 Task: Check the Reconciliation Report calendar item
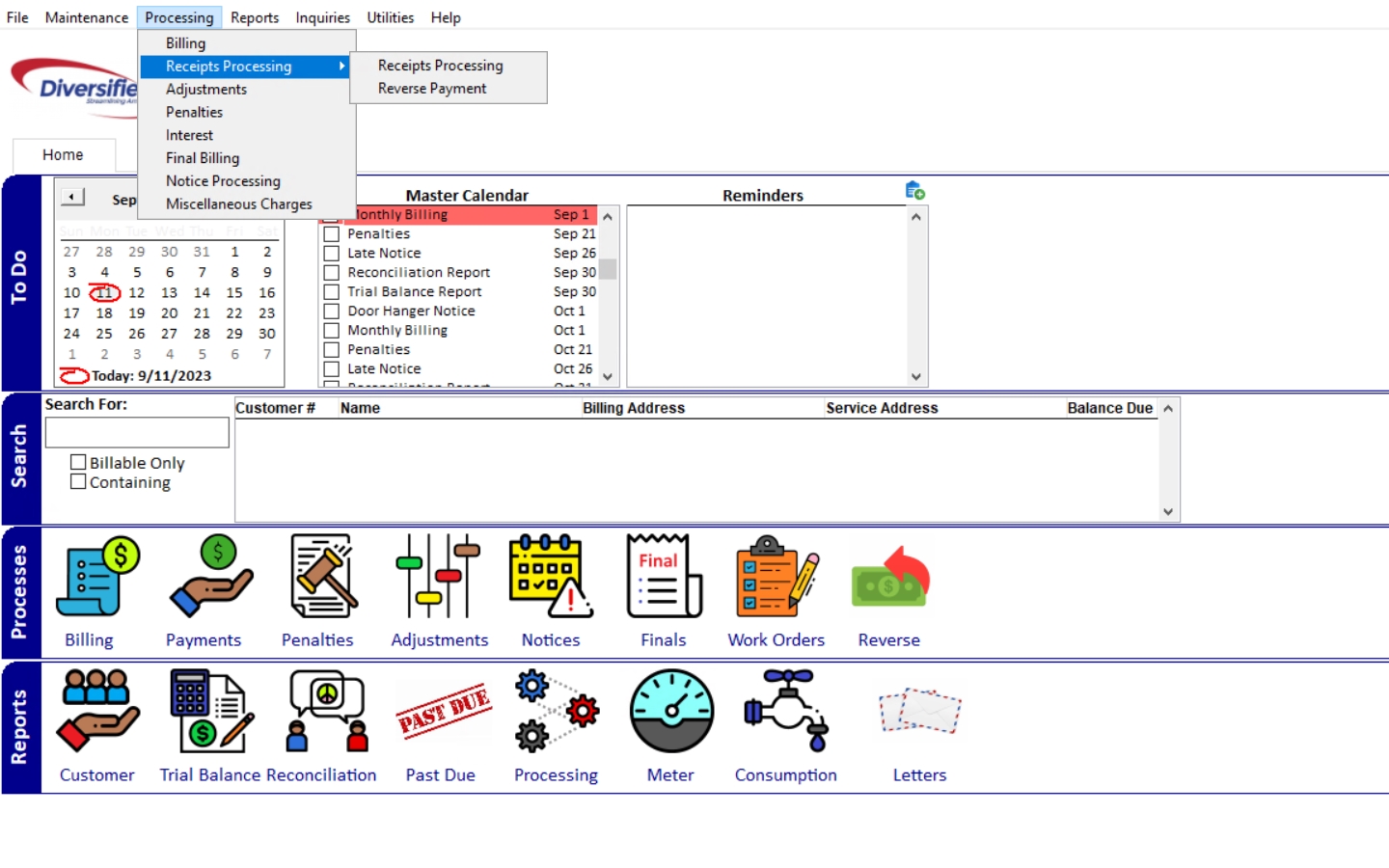pyautogui.click(x=332, y=273)
